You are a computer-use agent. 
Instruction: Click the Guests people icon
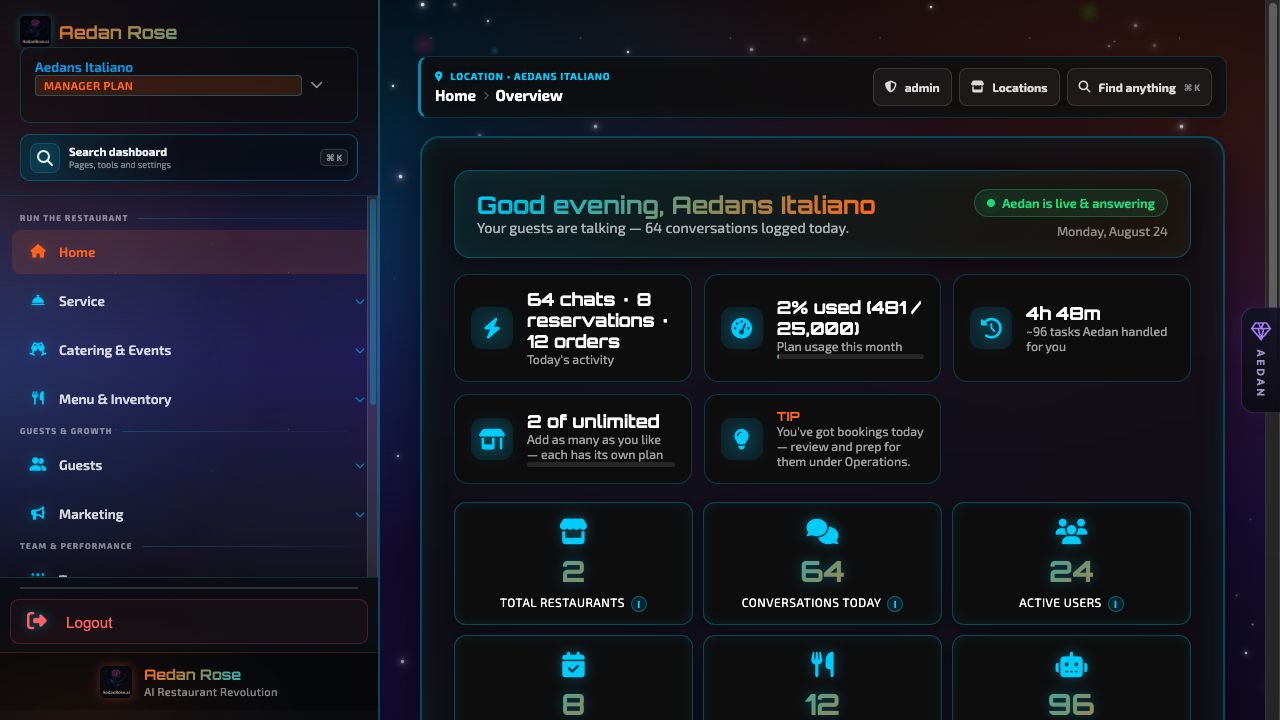click(38, 465)
